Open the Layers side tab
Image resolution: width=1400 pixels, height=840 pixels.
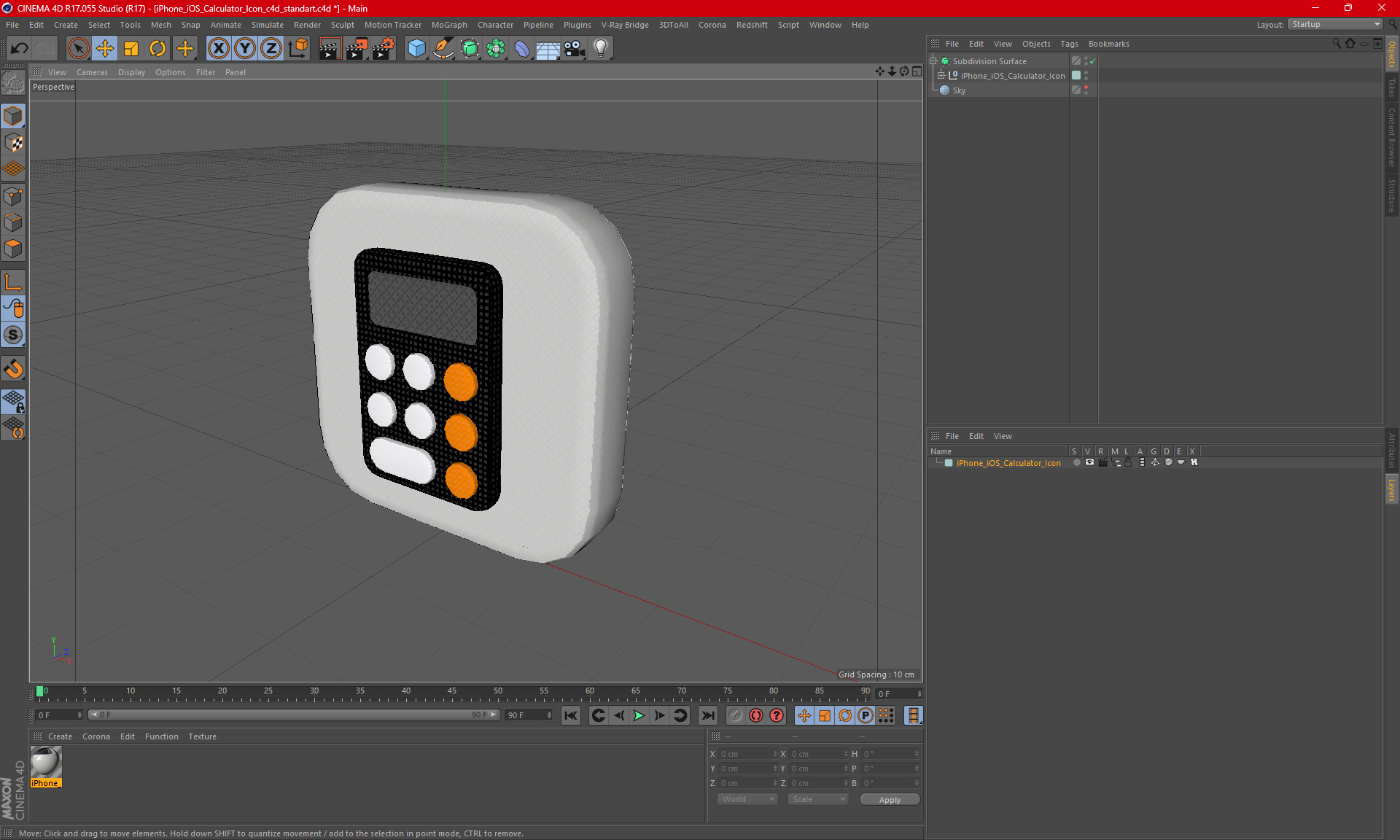(1392, 489)
